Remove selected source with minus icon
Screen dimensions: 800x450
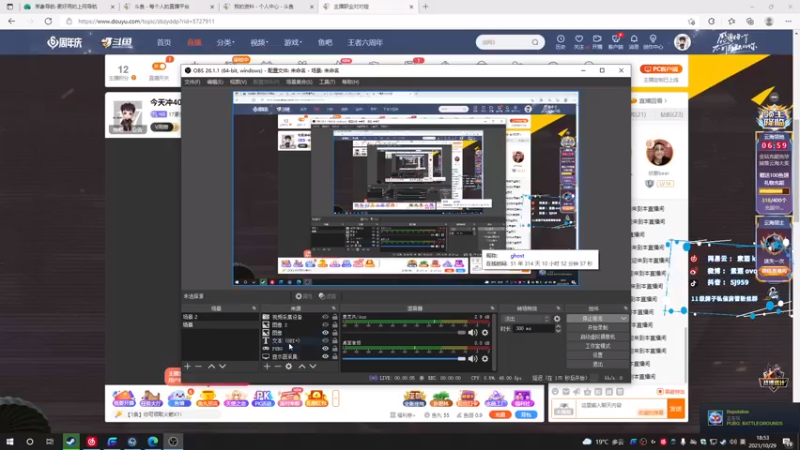[278, 366]
